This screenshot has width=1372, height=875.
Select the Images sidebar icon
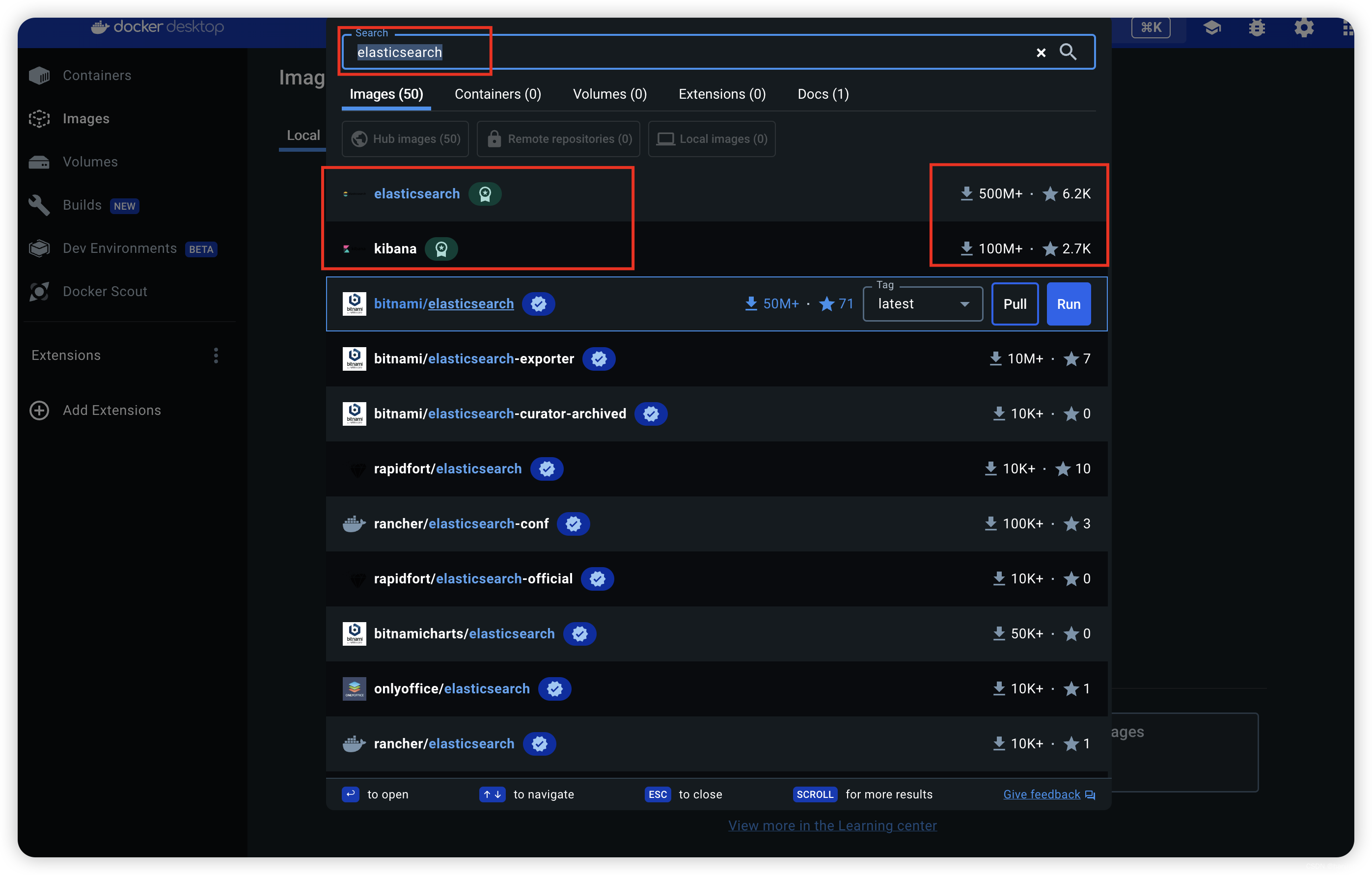click(x=39, y=118)
